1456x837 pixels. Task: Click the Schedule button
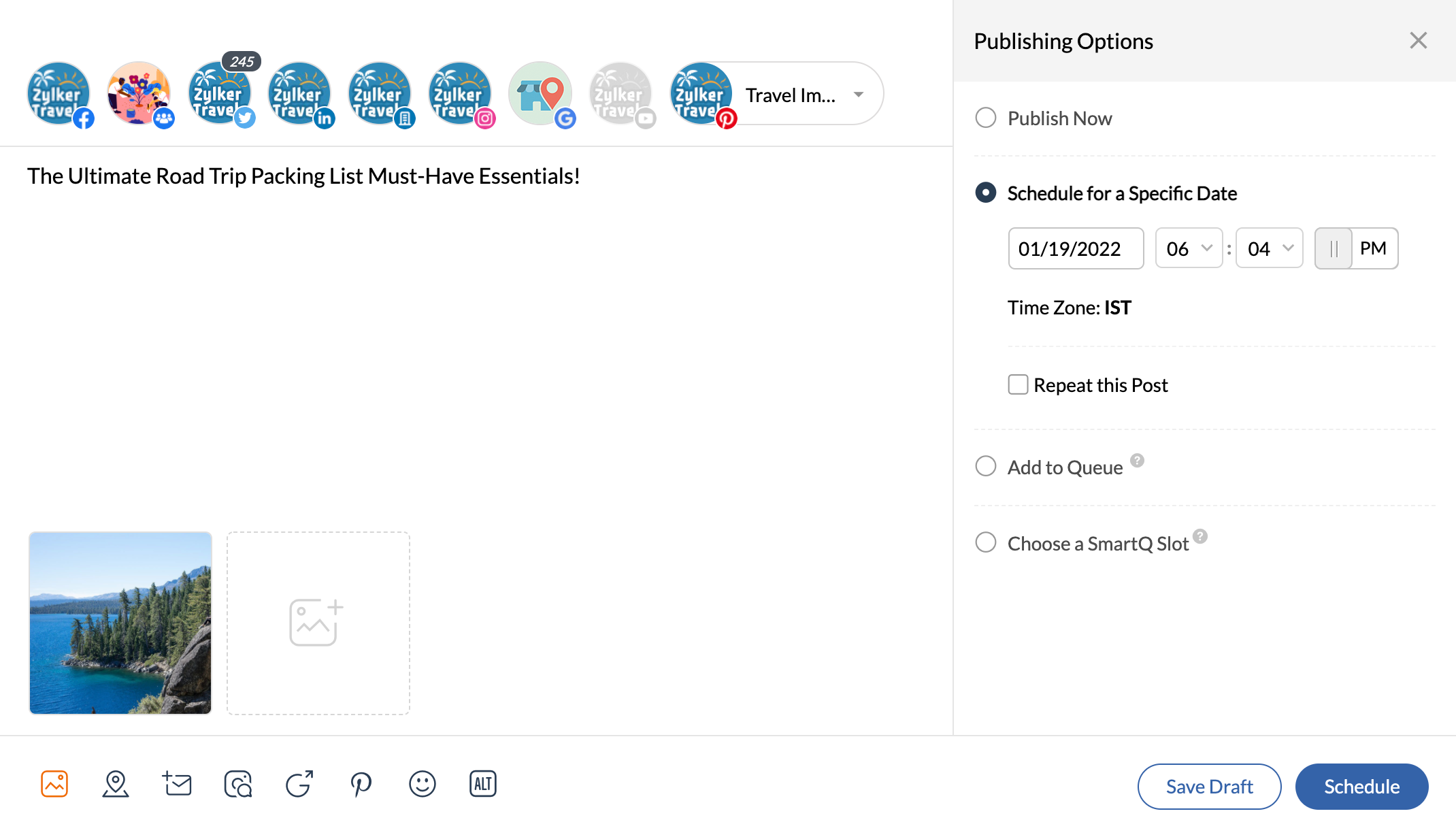click(1361, 787)
